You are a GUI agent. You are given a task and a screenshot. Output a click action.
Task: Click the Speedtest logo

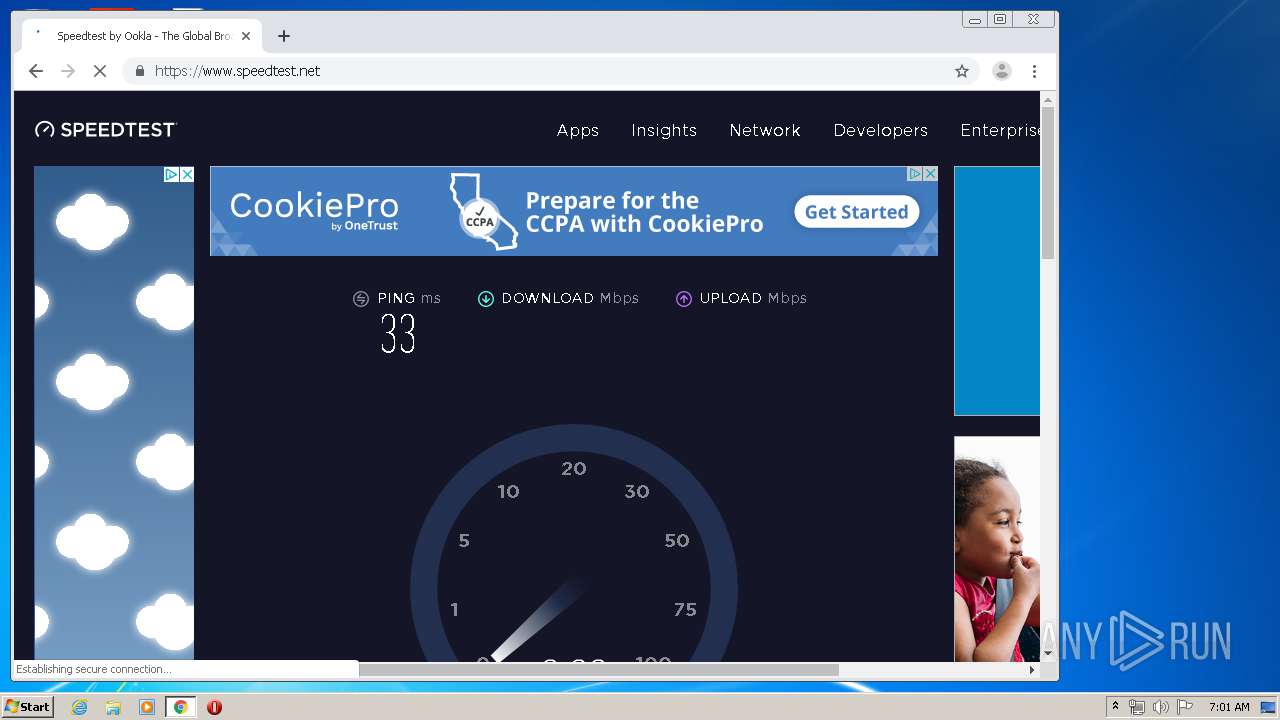(106, 129)
